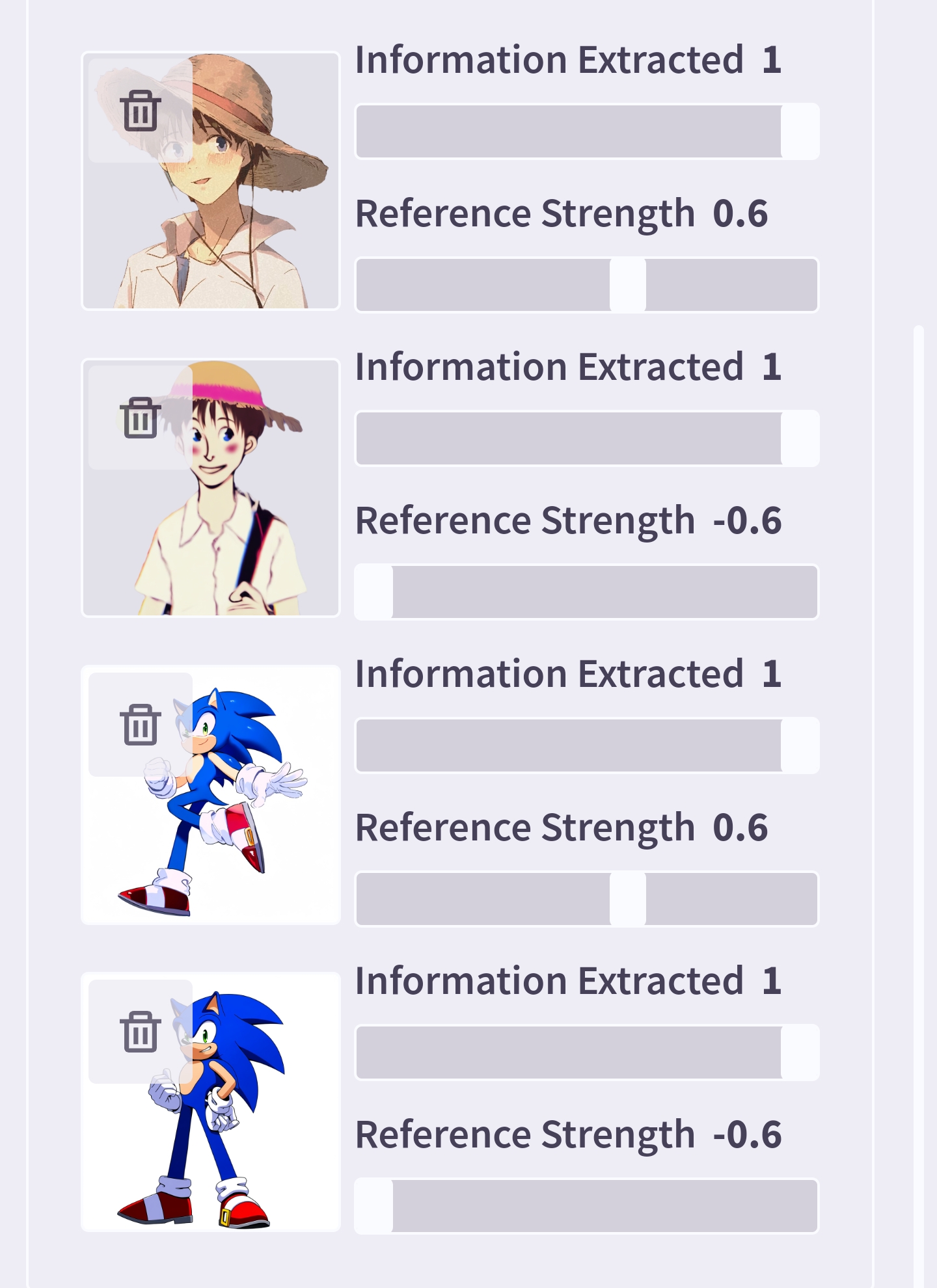The width and height of the screenshot is (937, 1288).
Task: Remove the standing Sonic reference image
Action: point(140,1032)
